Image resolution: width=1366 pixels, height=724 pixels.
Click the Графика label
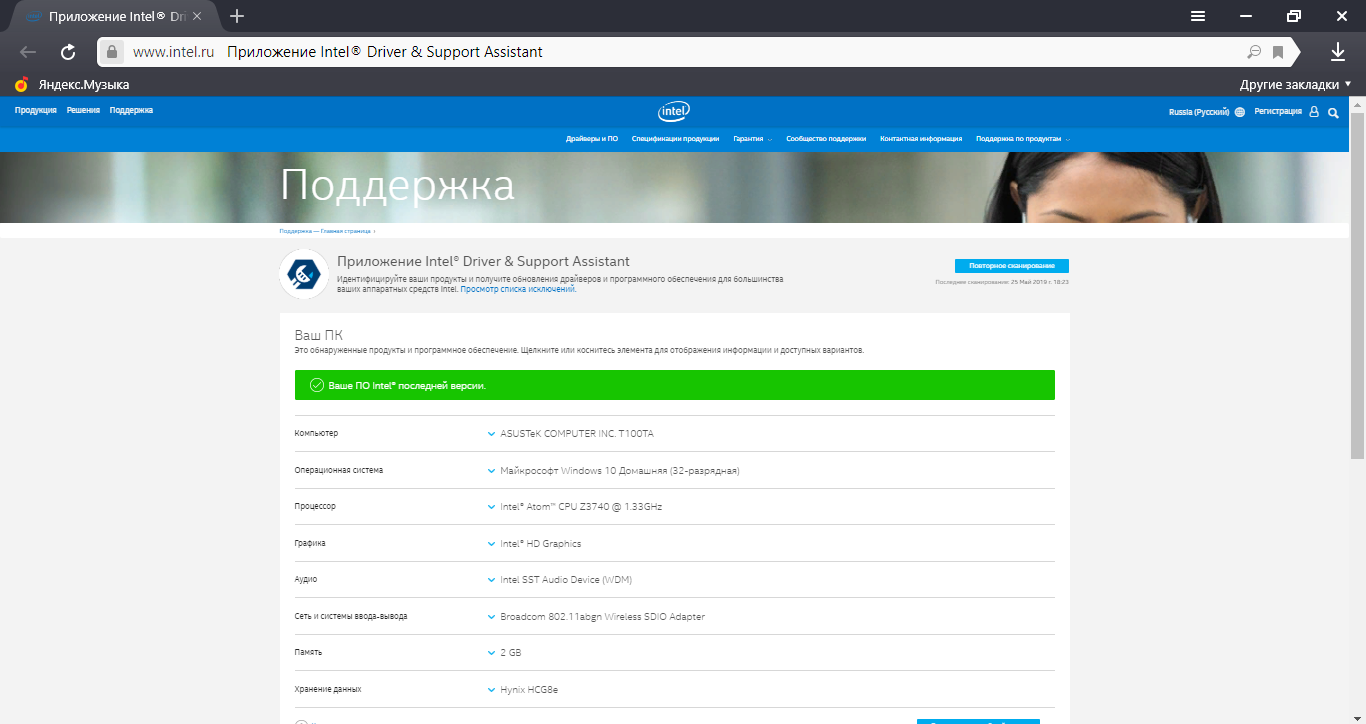[x=310, y=543]
